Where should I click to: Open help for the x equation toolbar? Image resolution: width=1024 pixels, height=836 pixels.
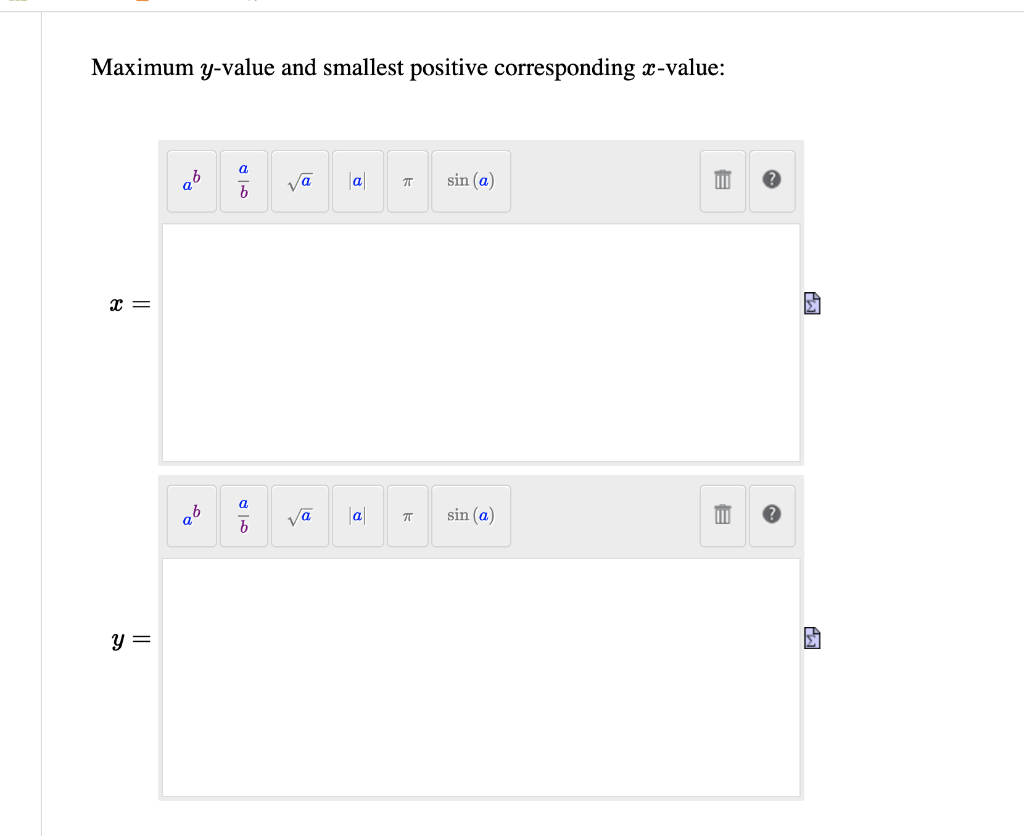click(772, 181)
